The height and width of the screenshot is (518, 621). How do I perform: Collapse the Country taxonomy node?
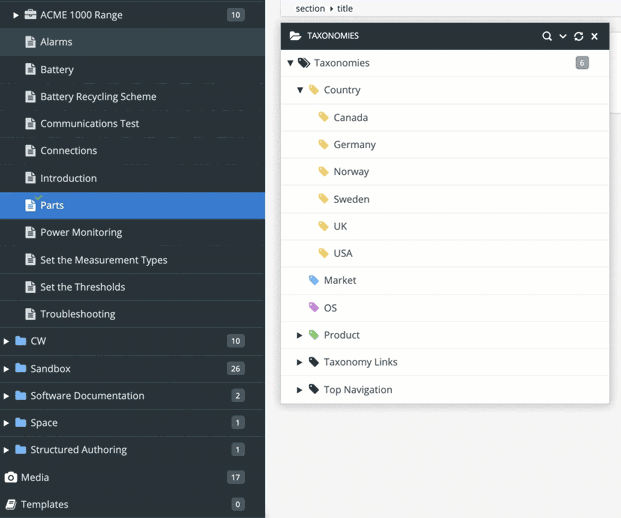click(300, 90)
